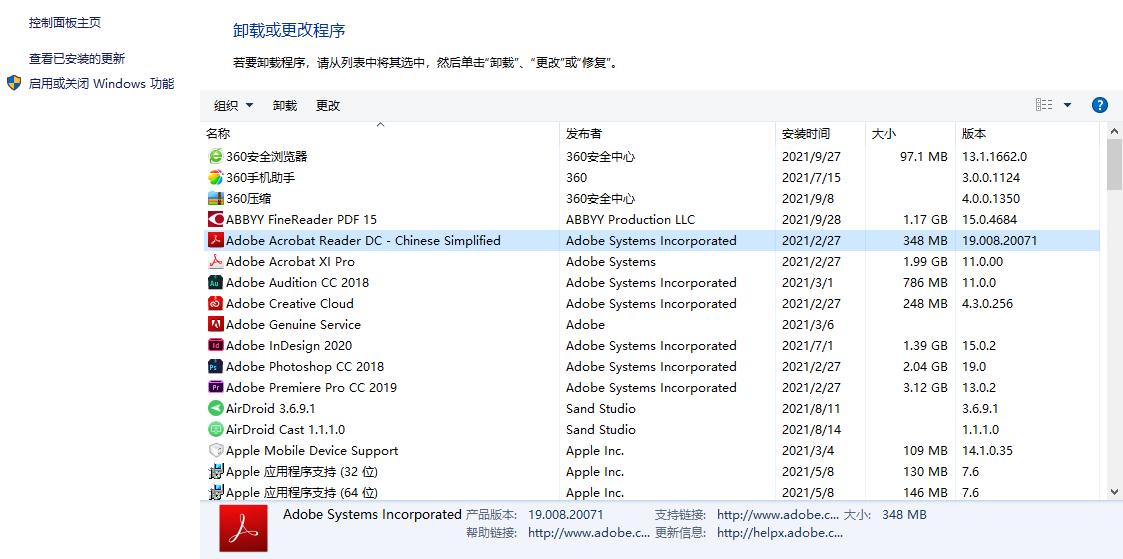The height and width of the screenshot is (559, 1123).
Task: Click the ABBYY FineReader PDF 15 icon
Action: (x=215, y=219)
